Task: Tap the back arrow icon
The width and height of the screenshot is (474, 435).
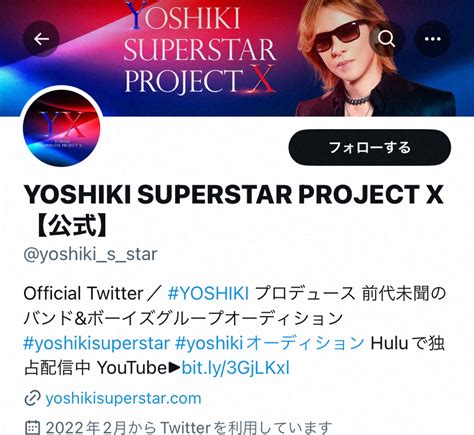Action: pos(41,39)
